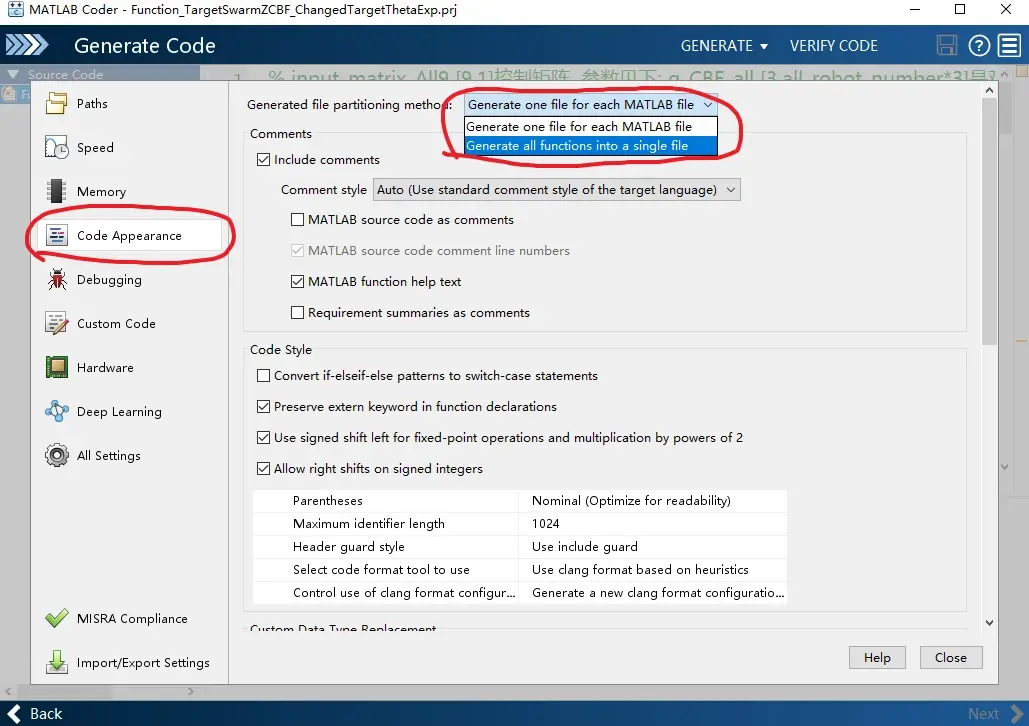Select the Speed settings icon
Screen dimensions: 1029x726
(56, 148)
